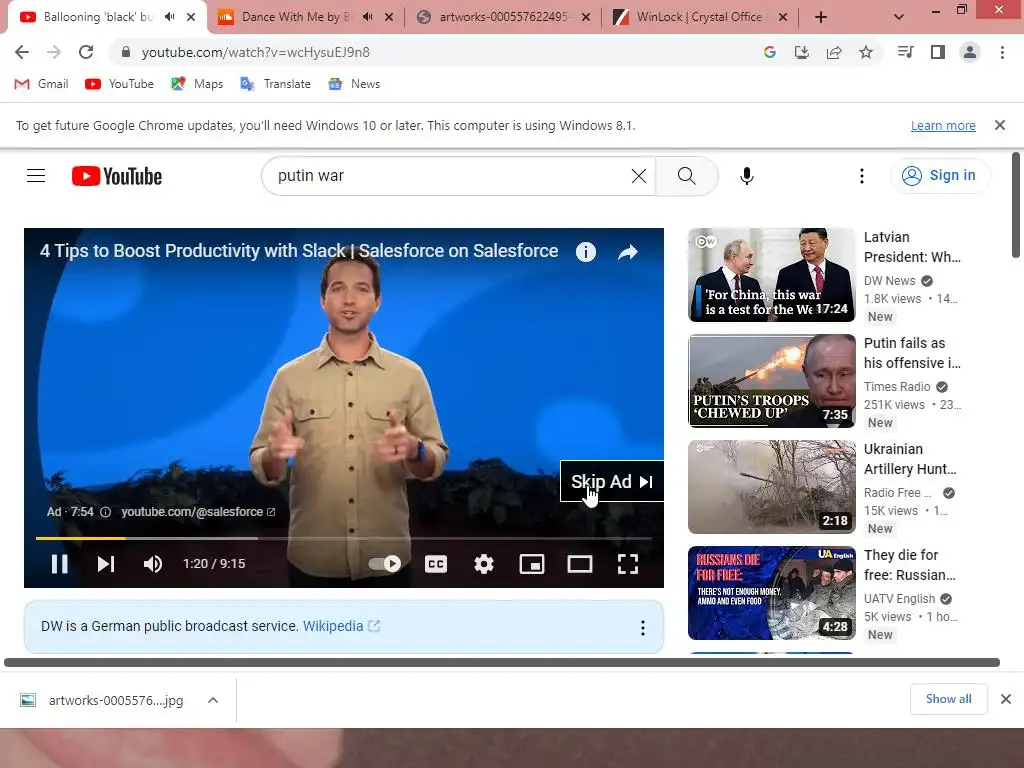Open a new browser tab

[821, 18]
